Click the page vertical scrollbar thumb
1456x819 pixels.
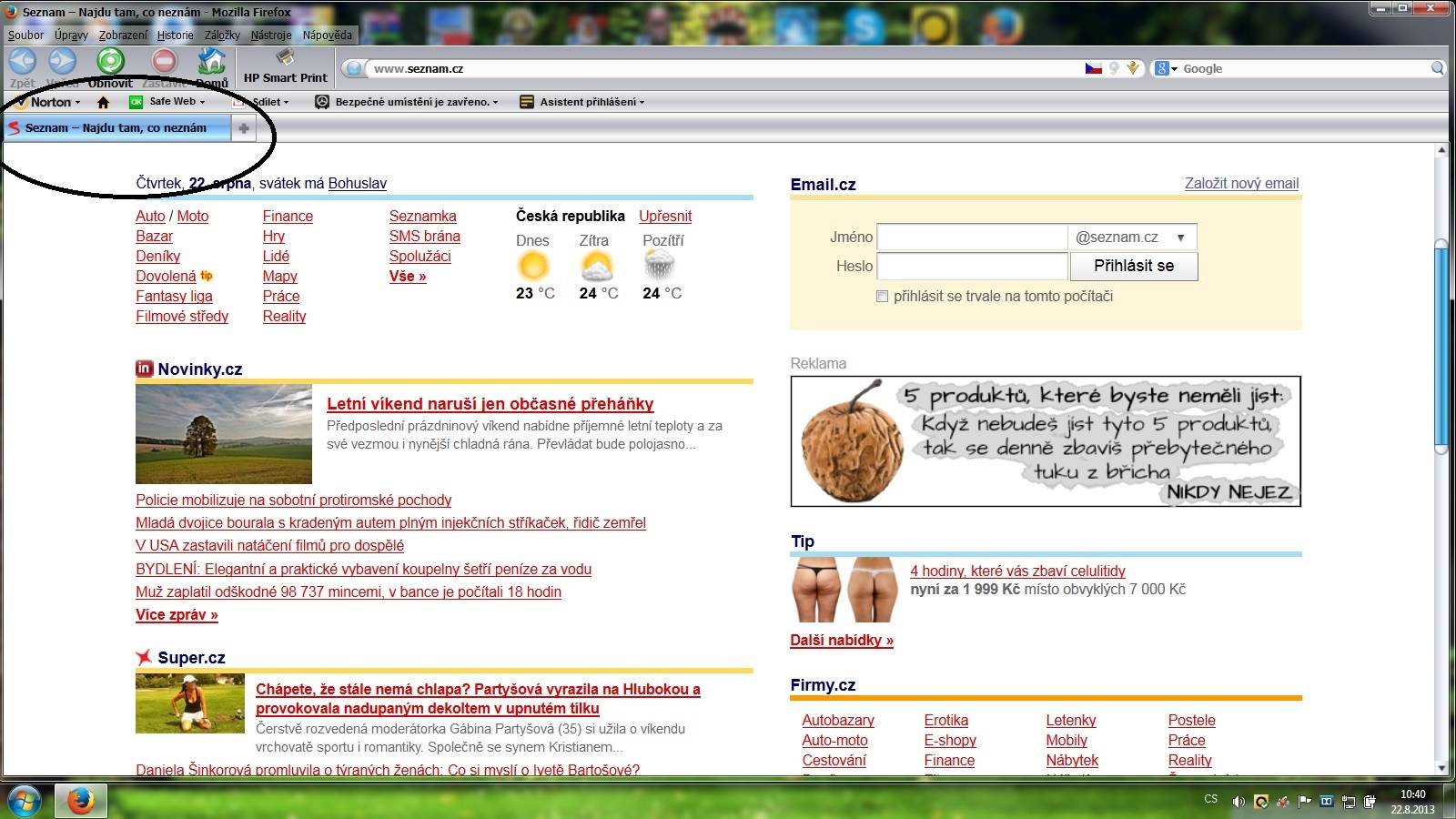coord(1441,346)
